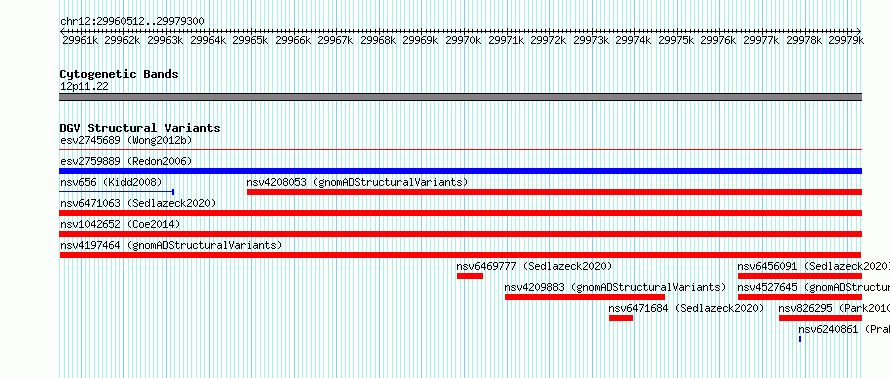Select the red nsv826295 variant bar
This screenshot has width=890, height=378.
[x=820, y=318]
